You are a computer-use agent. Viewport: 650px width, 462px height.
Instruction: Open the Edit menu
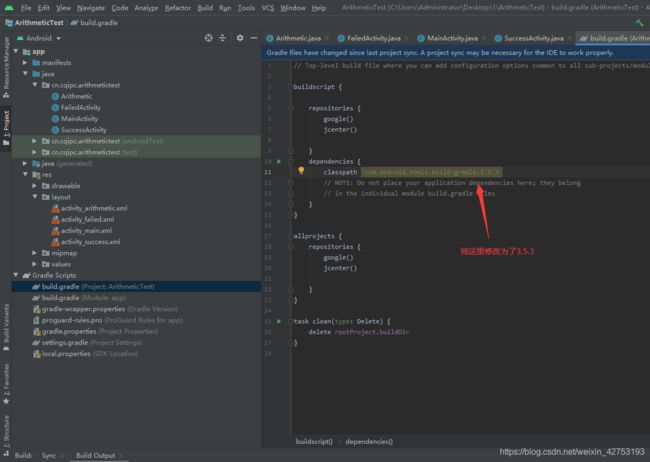[43, 8]
